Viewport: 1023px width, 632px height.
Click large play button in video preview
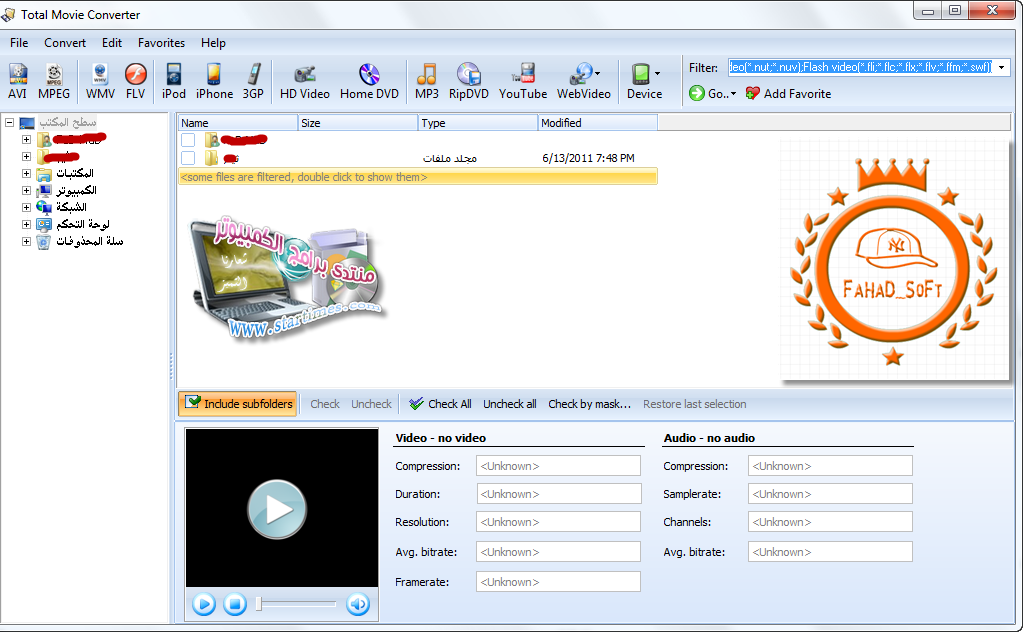point(277,509)
